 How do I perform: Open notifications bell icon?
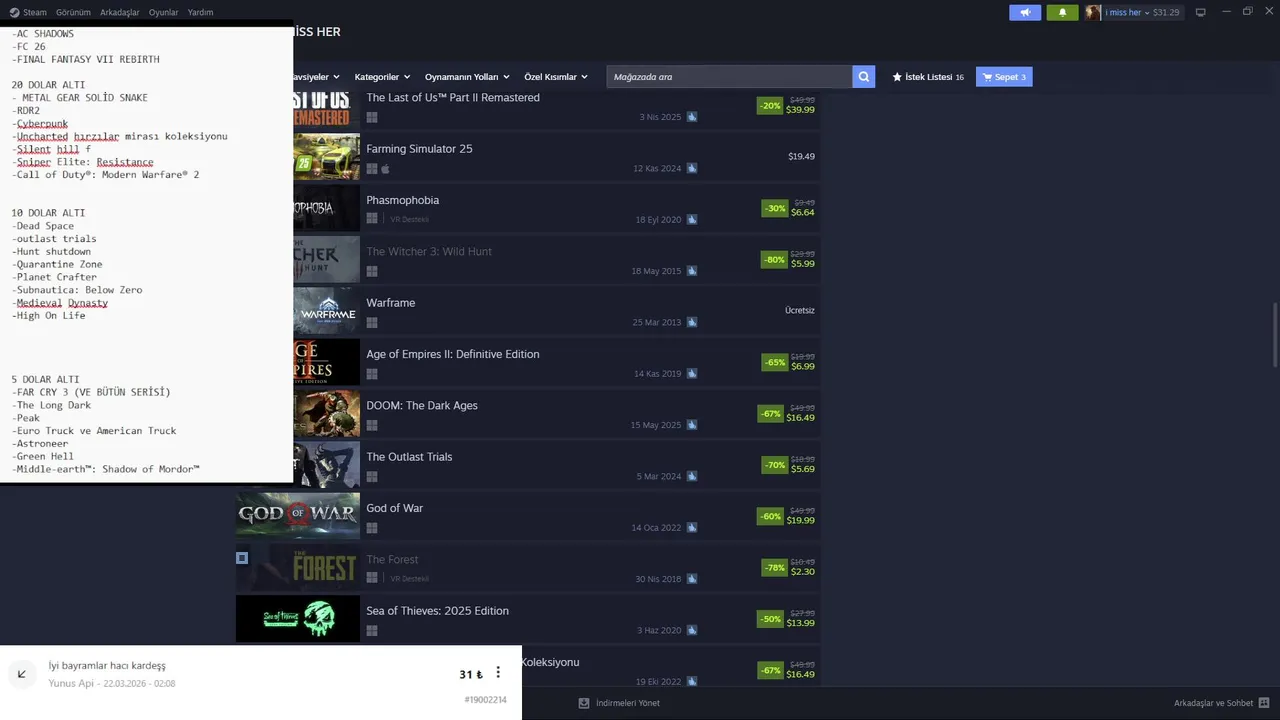[x=1062, y=12]
